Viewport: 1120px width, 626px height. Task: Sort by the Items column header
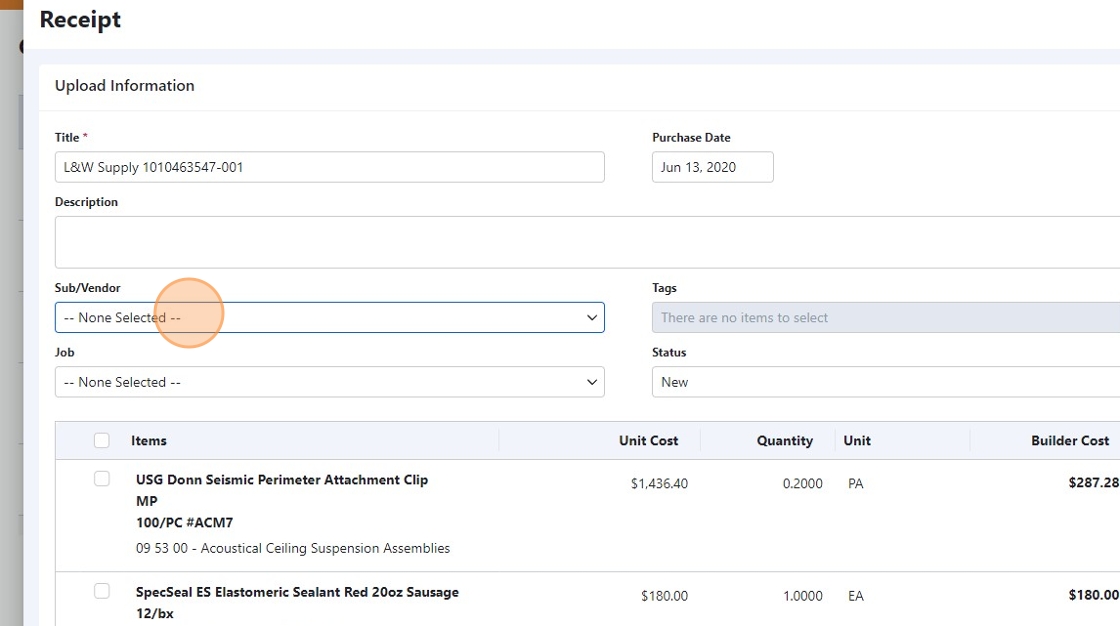coord(149,441)
